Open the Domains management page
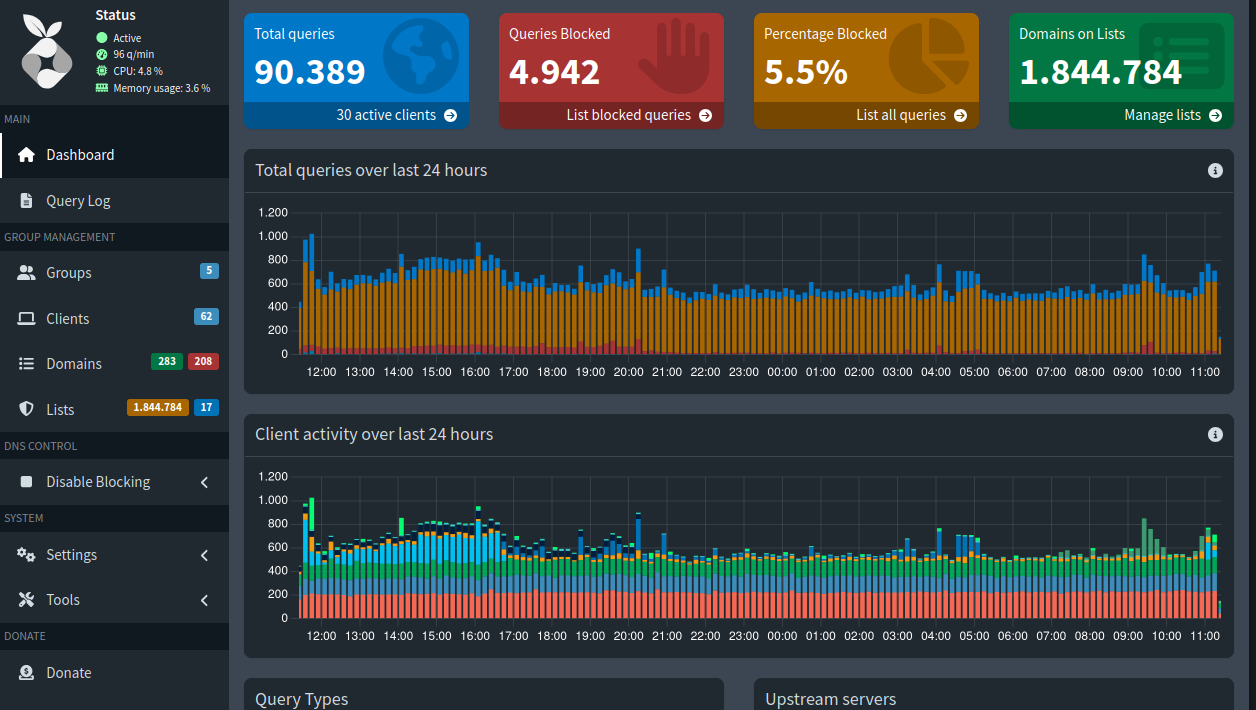This screenshot has width=1256, height=710. [73, 364]
